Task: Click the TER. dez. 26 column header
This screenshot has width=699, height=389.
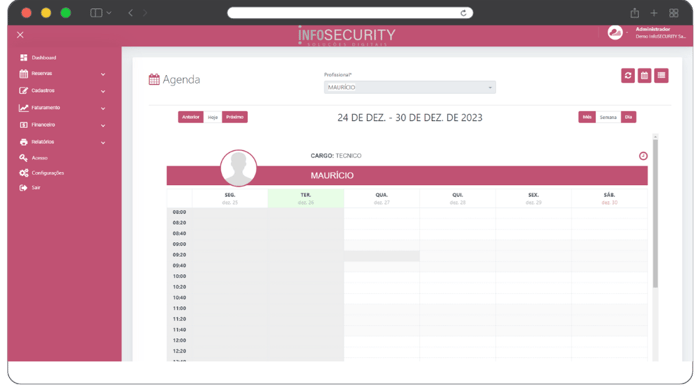Action: coord(306,199)
